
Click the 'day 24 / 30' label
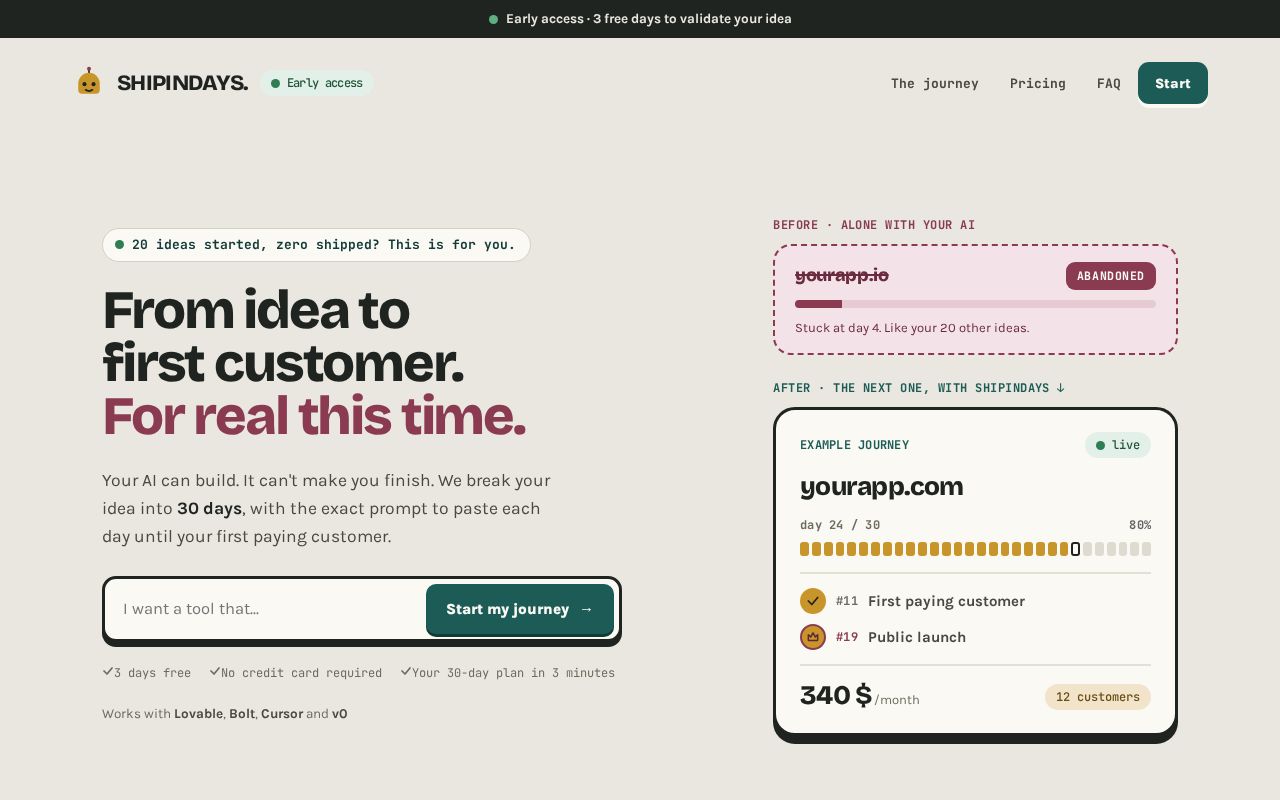pos(840,525)
